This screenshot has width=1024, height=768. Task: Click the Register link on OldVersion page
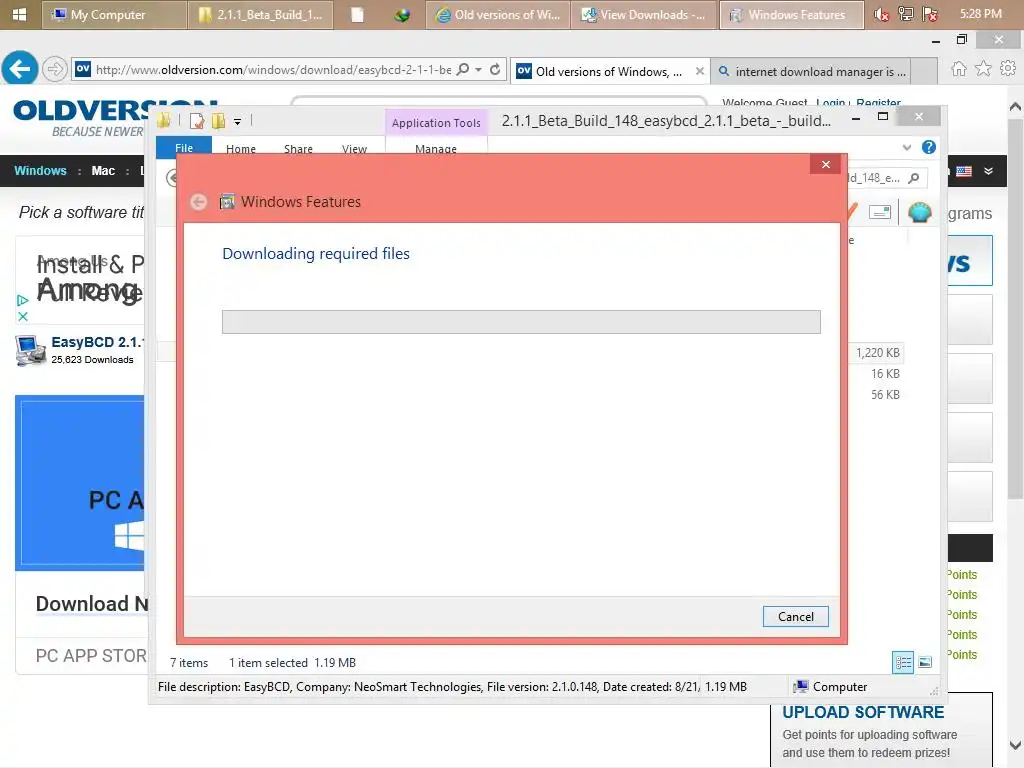click(878, 103)
